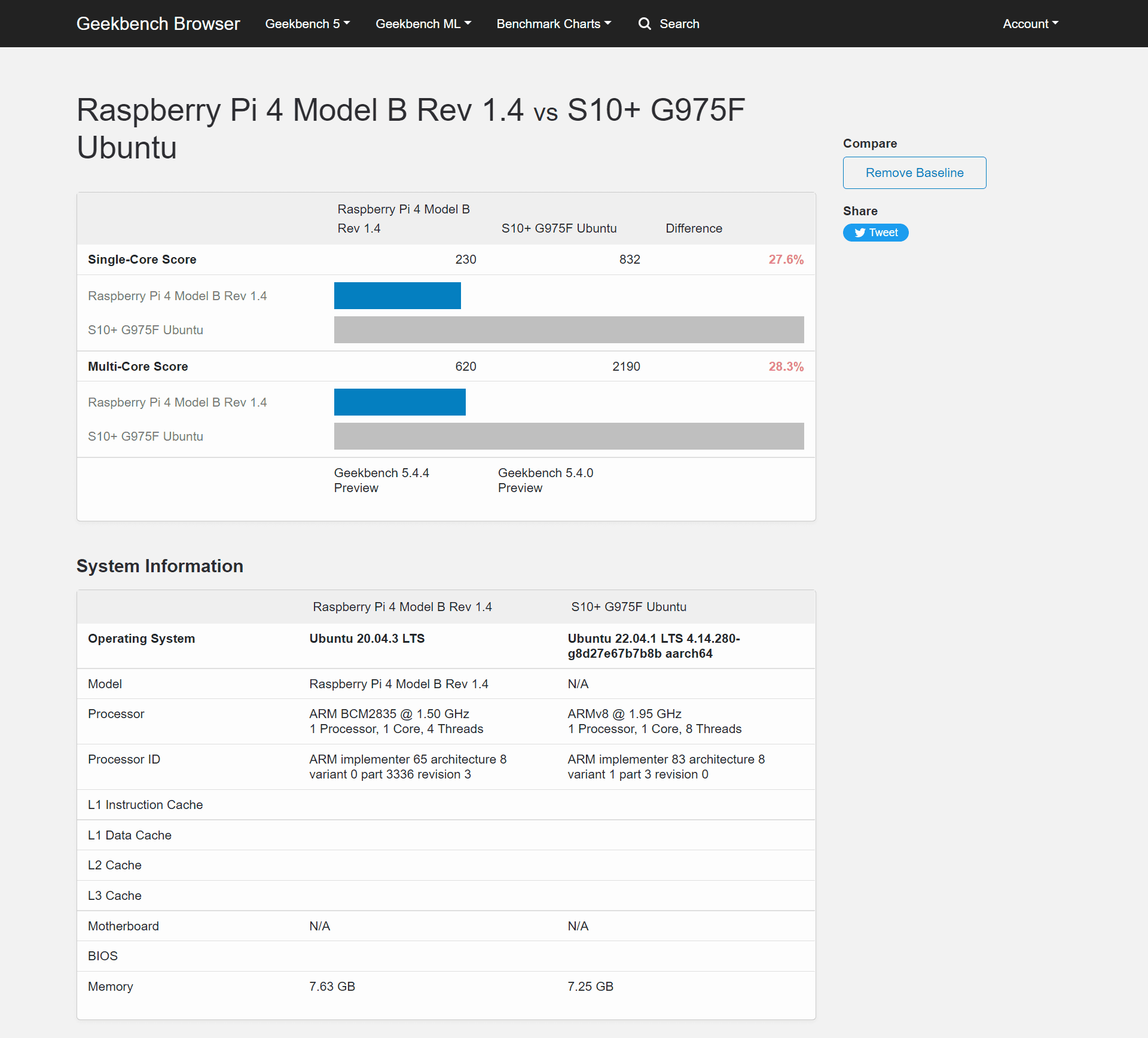Click ARM implementer 65 processor ID cell

(x=408, y=767)
